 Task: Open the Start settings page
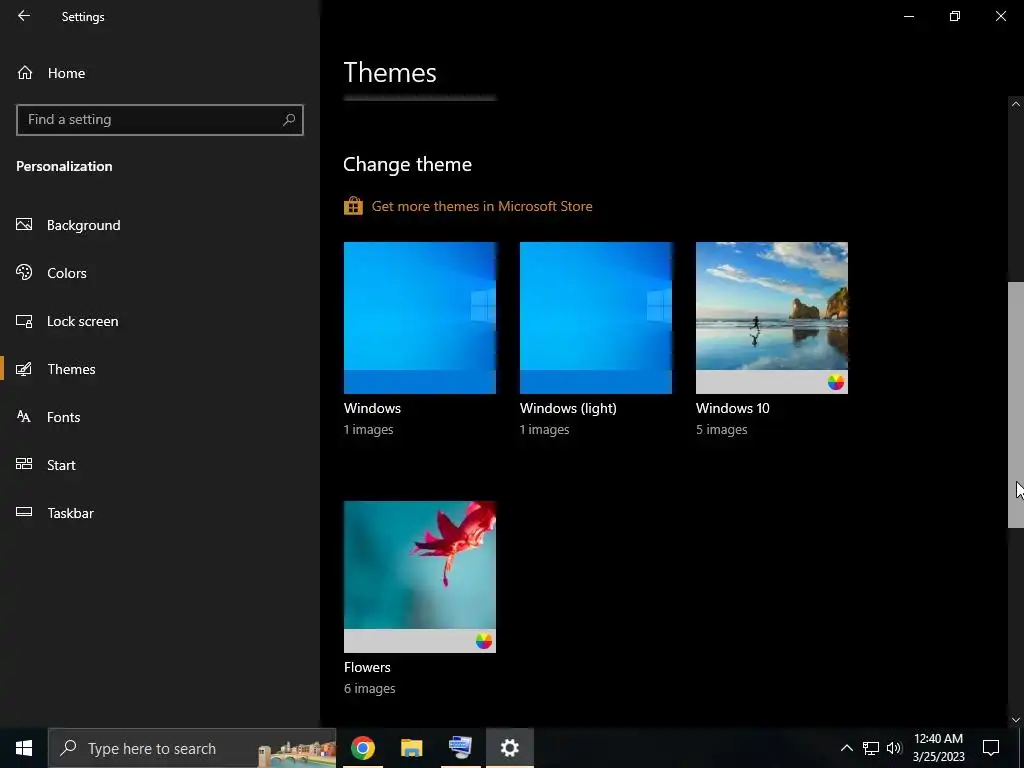[160, 465]
